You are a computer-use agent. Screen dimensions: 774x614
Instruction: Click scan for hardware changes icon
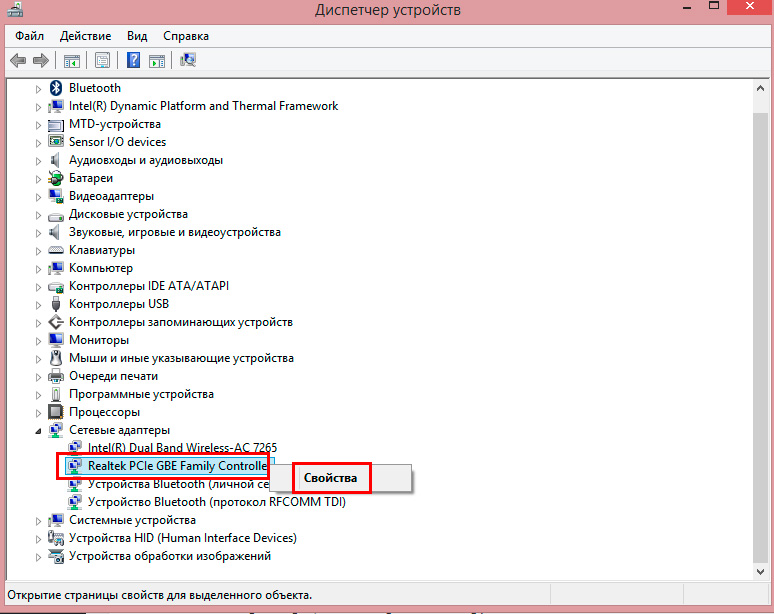pos(188,60)
